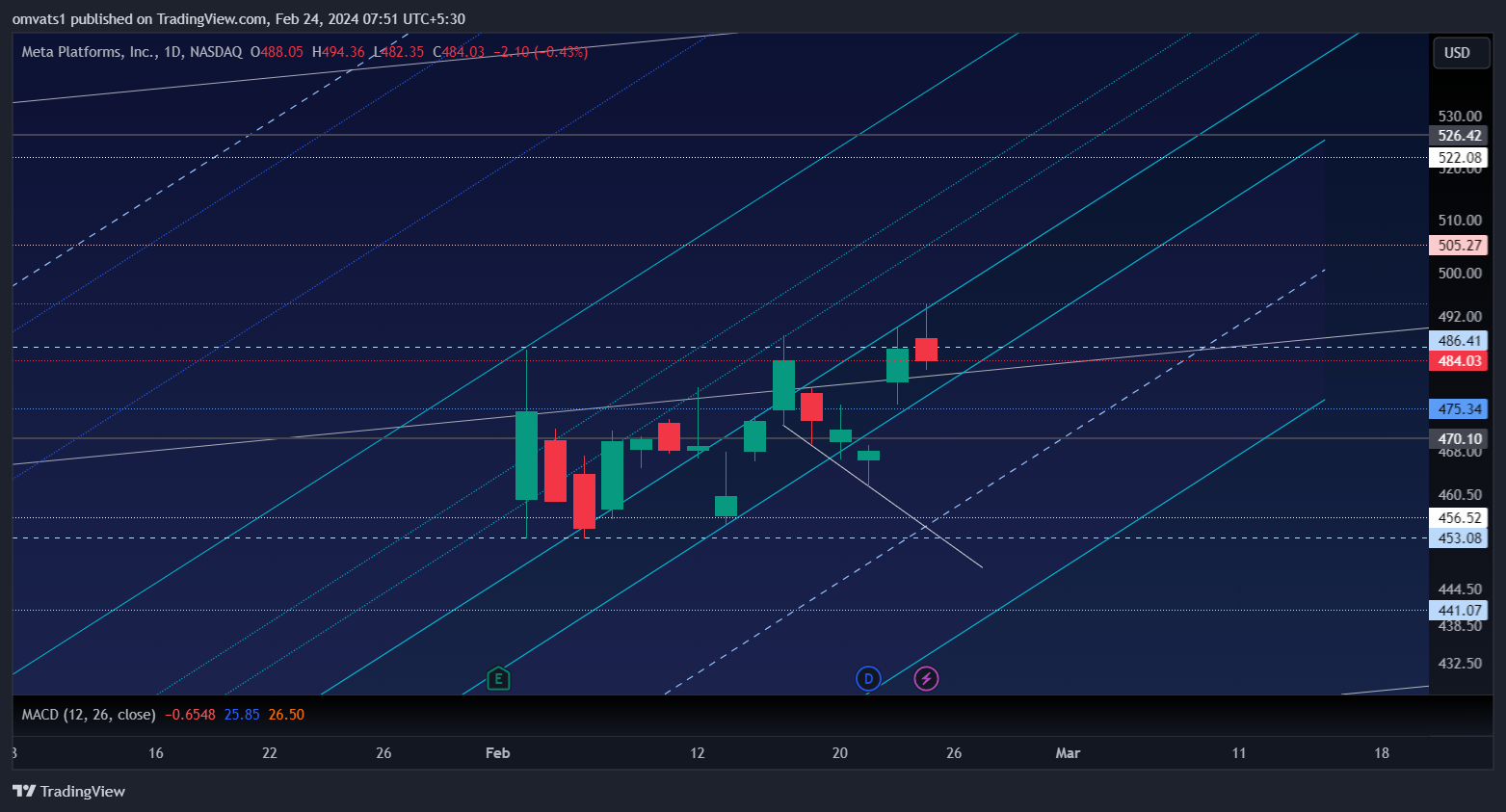Click the blue 475.34 price label
The height and width of the screenshot is (812, 1506).
point(1459,409)
